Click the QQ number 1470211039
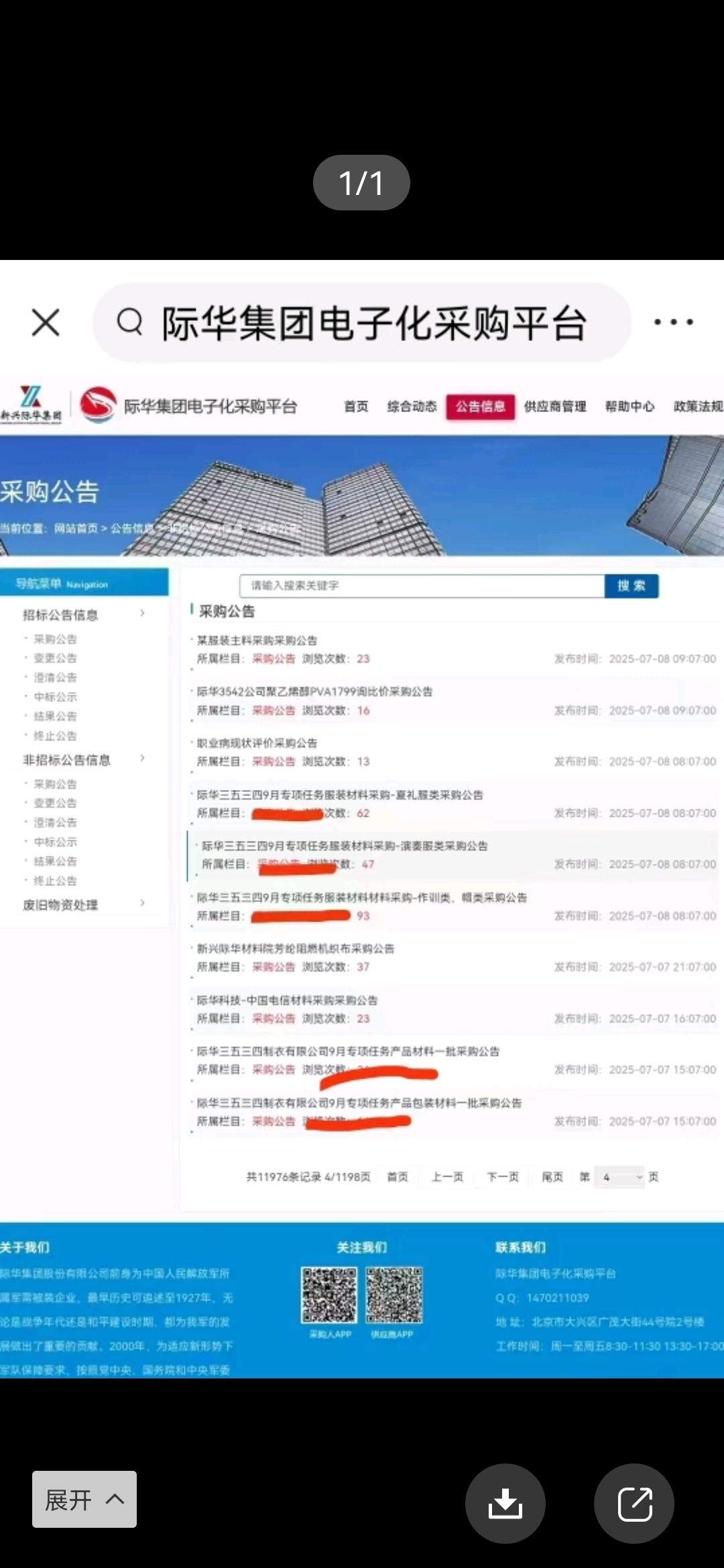Screen dimensions: 724x1568 click(x=558, y=1298)
